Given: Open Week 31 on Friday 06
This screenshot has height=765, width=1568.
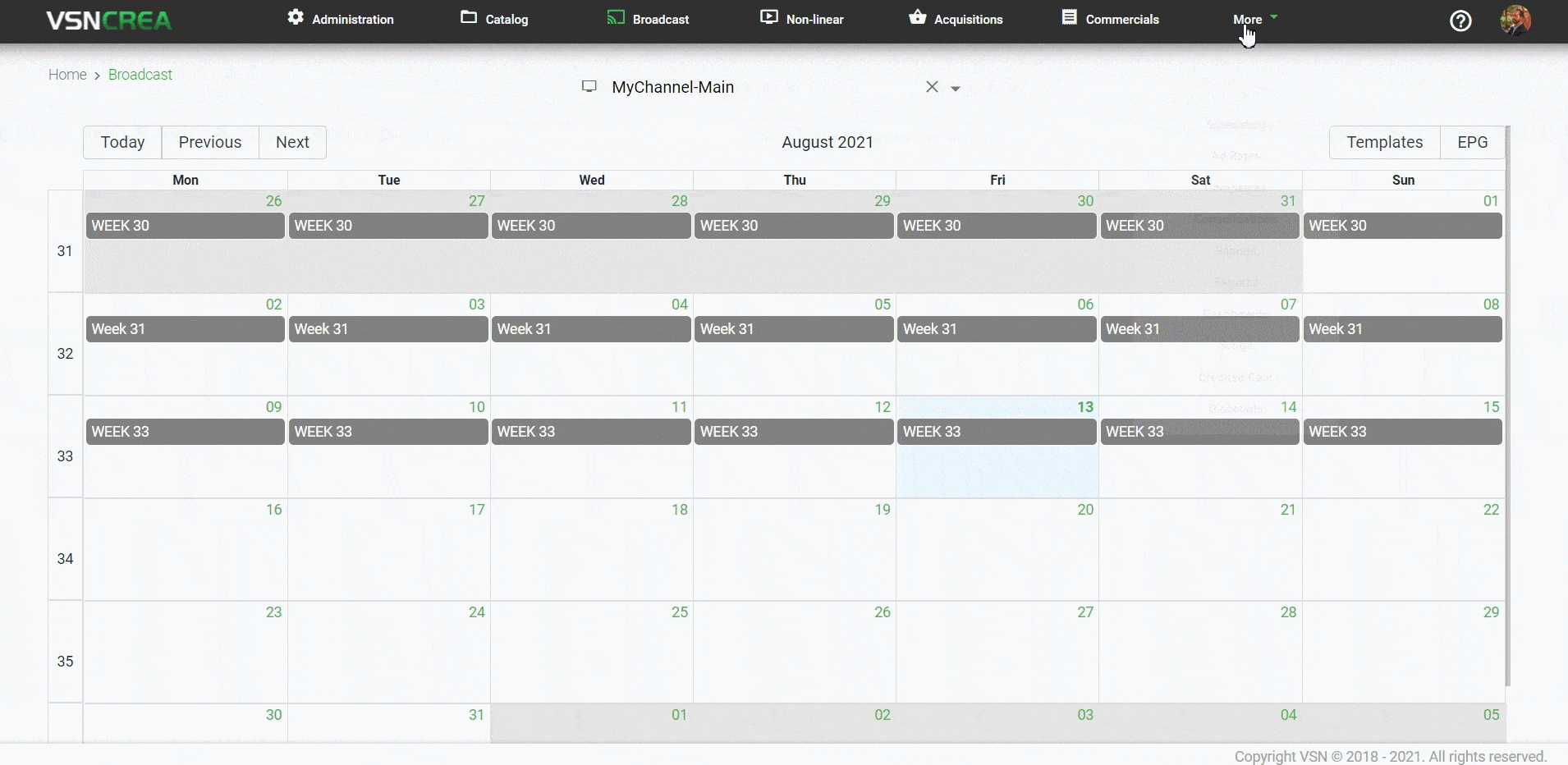Looking at the screenshot, I should point(997,329).
